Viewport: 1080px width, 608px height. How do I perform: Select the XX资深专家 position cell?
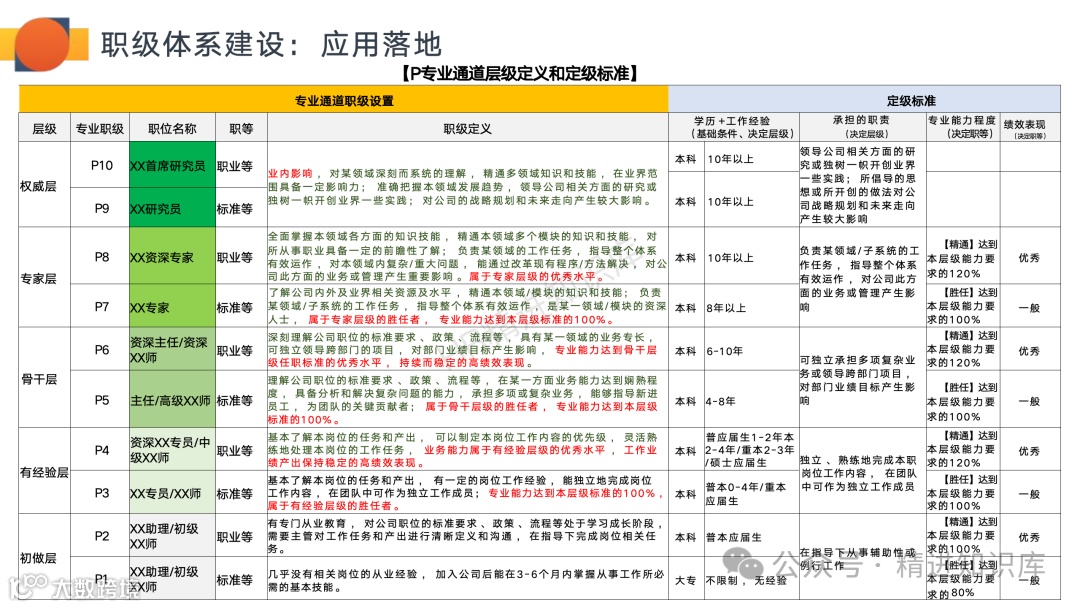pyautogui.click(x=172, y=257)
